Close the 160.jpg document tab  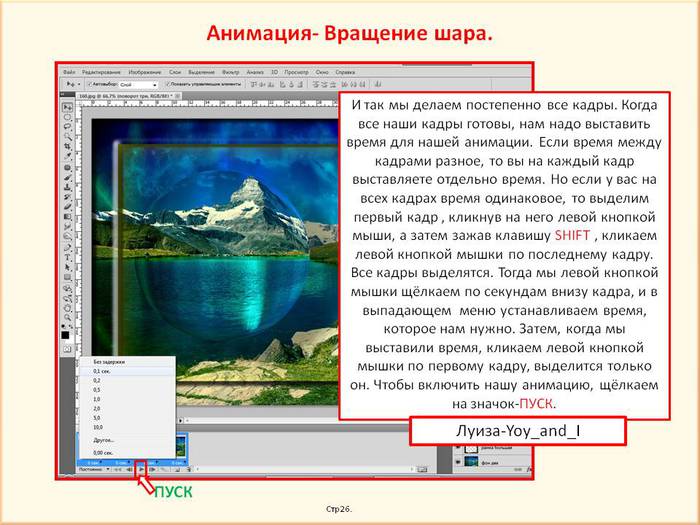(x=177, y=96)
